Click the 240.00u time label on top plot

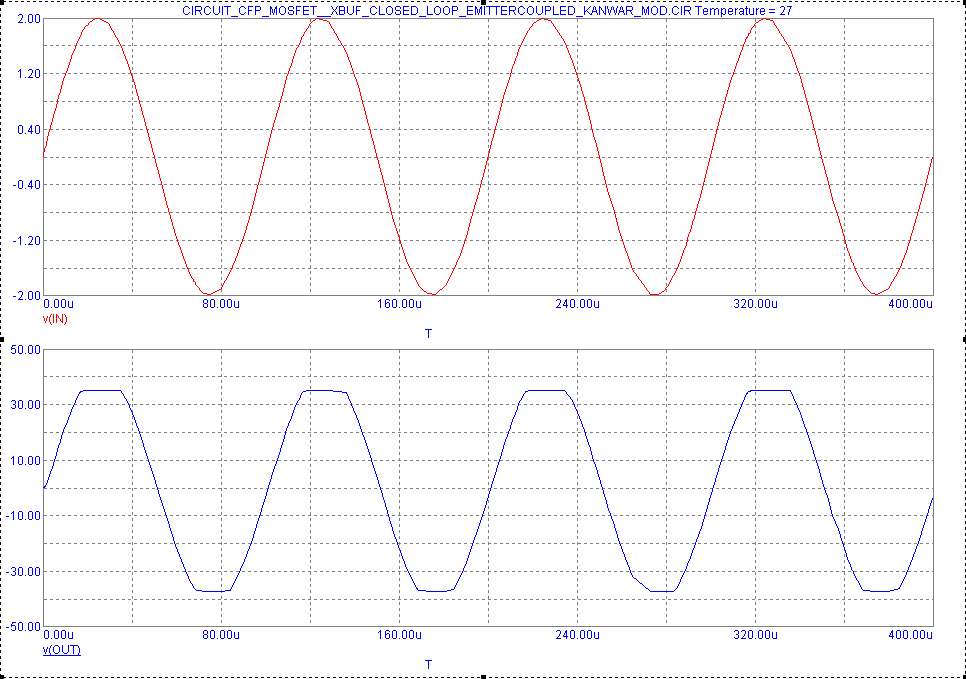pos(577,304)
